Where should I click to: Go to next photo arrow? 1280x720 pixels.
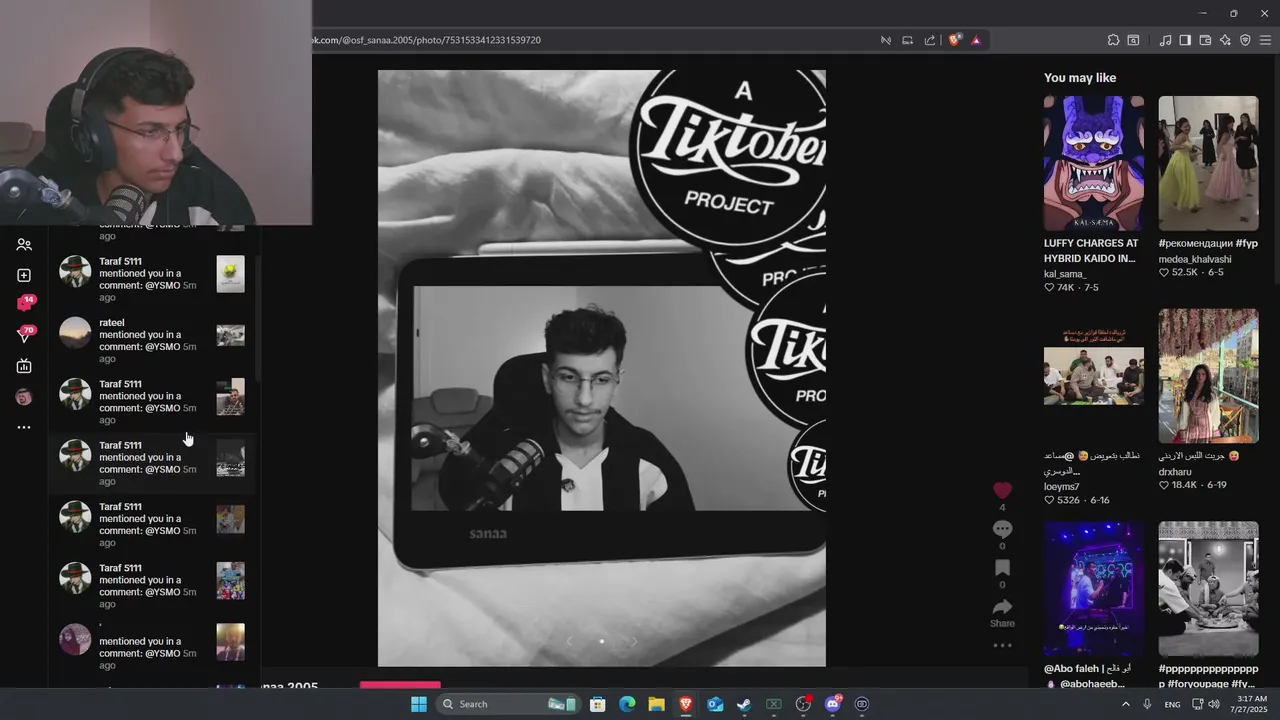pyautogui.click(x=634, y=641)
